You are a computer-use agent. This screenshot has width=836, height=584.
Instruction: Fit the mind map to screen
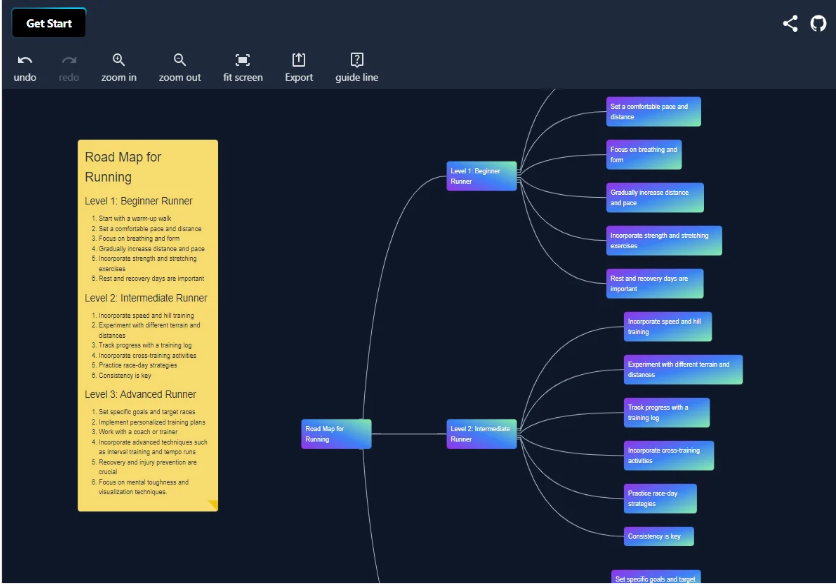point(243,68)
